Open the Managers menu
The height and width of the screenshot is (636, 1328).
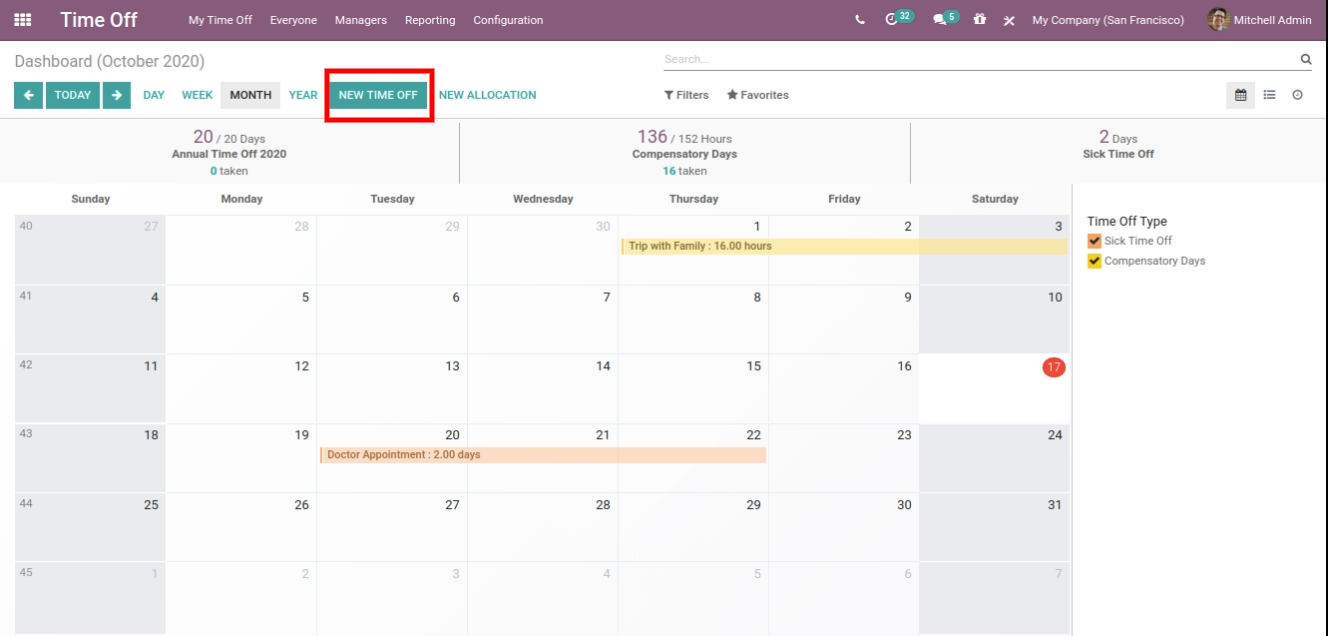pos(360,20)
